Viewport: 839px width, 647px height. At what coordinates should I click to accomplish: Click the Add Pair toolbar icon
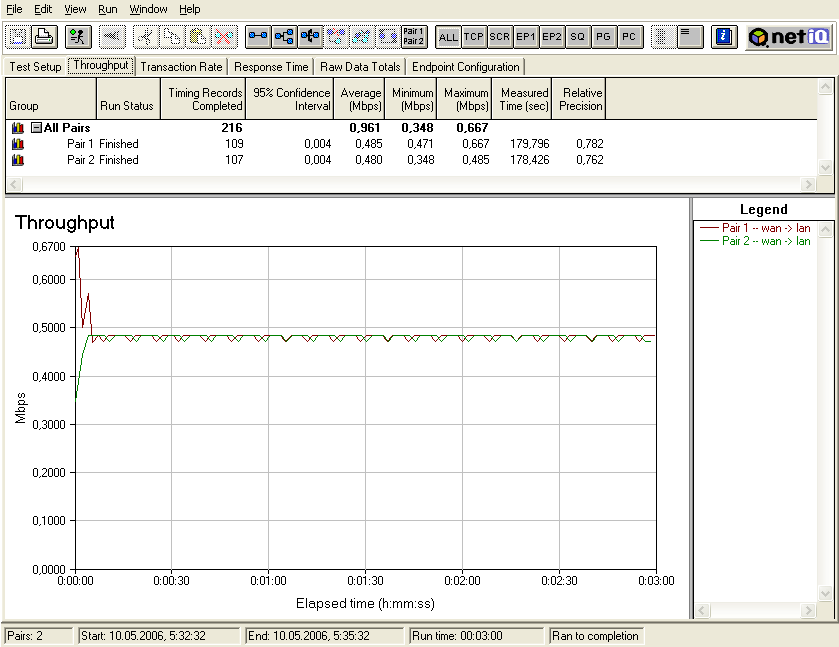point(258,37)
